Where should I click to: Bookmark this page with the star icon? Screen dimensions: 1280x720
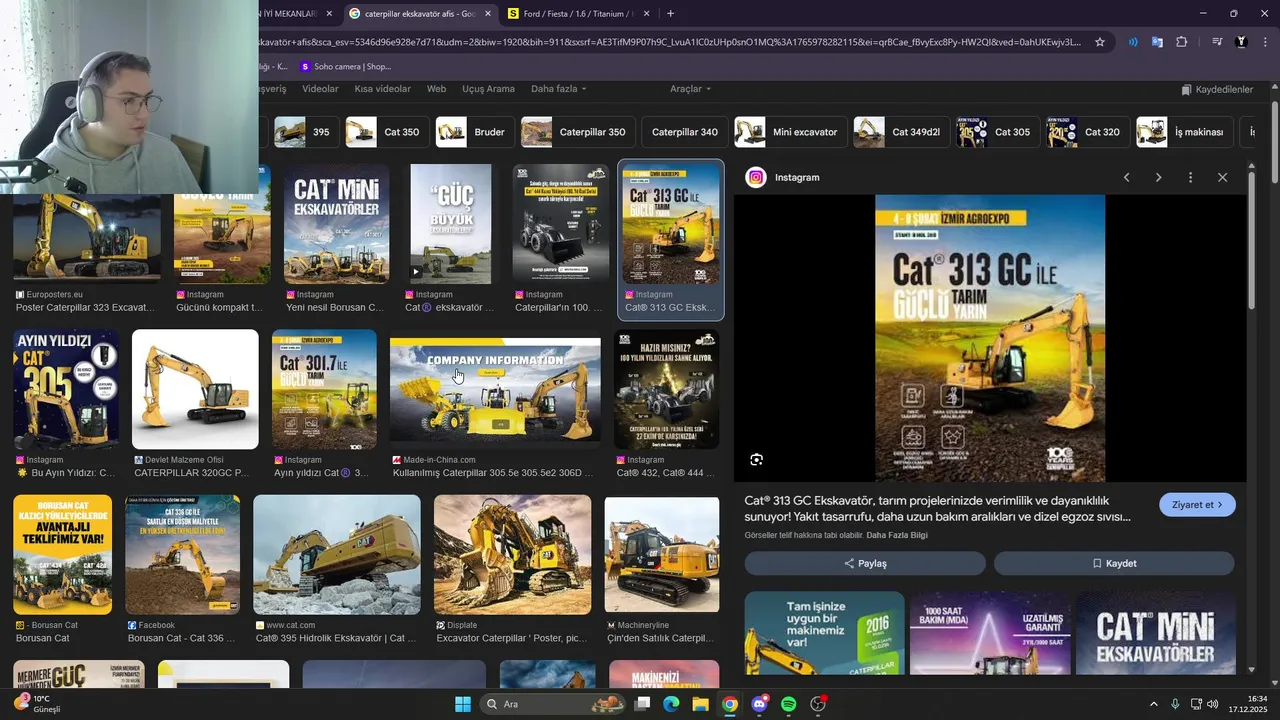[1100, 42]
